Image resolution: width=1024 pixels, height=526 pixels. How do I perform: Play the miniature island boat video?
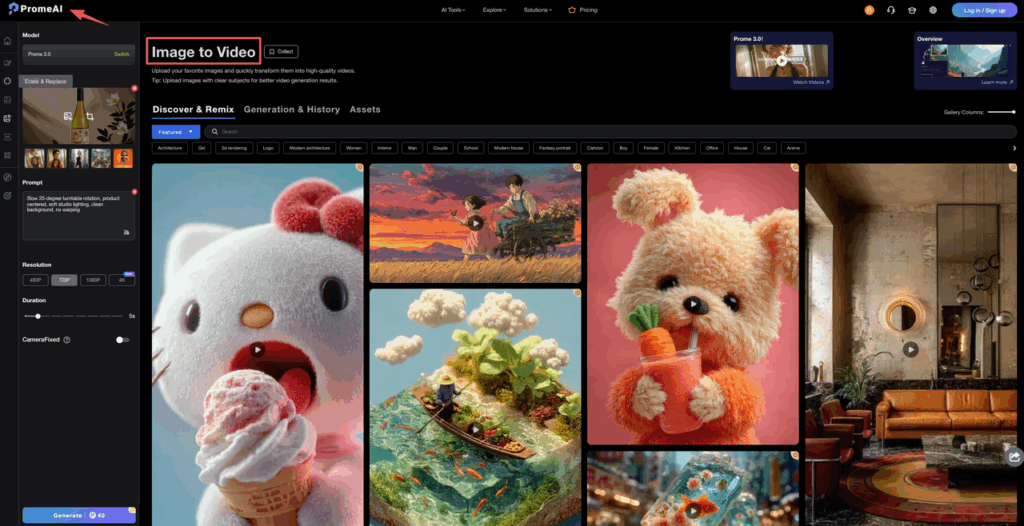(x=475, y=429)
